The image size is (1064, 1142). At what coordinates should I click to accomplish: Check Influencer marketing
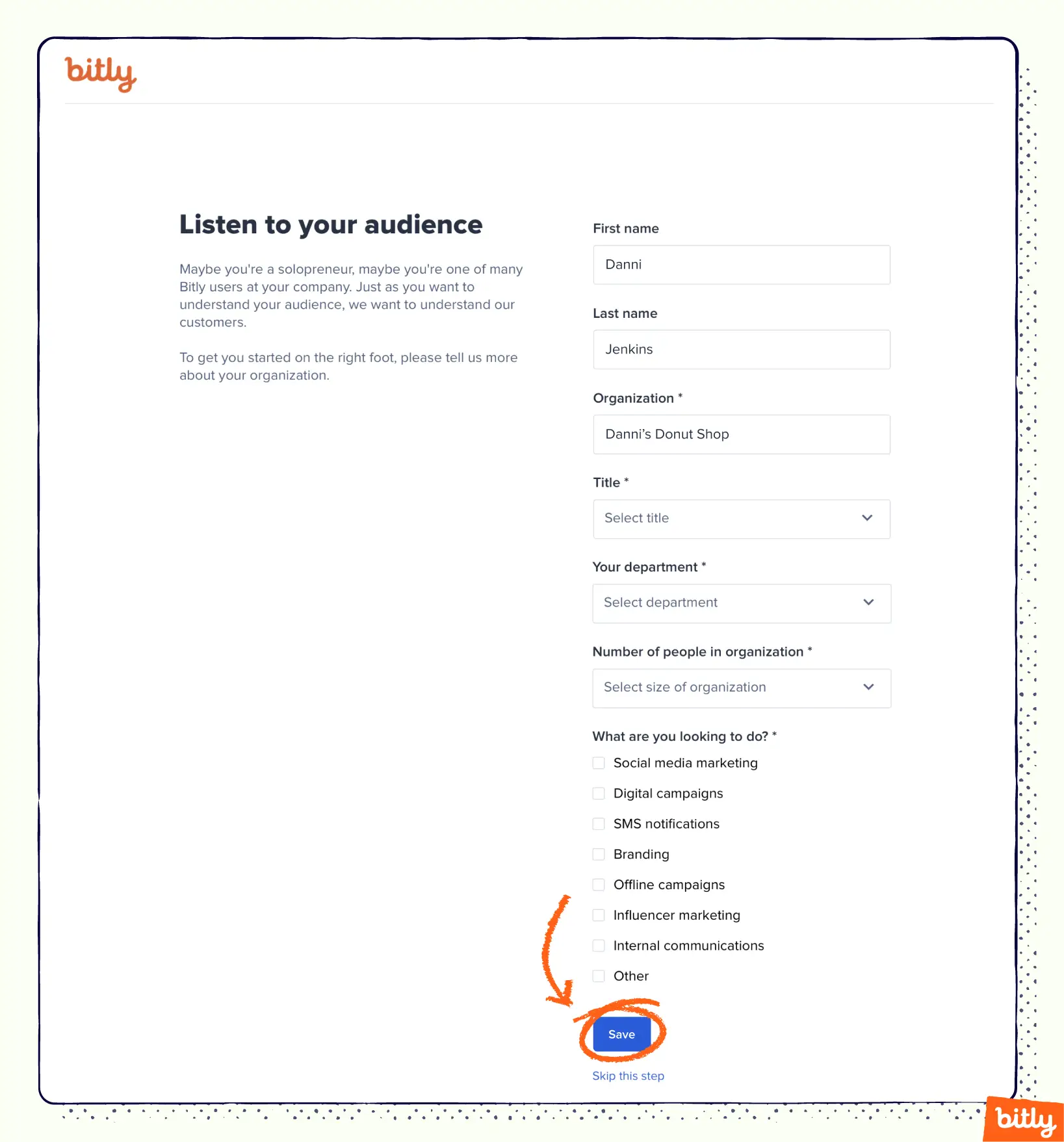598,915
